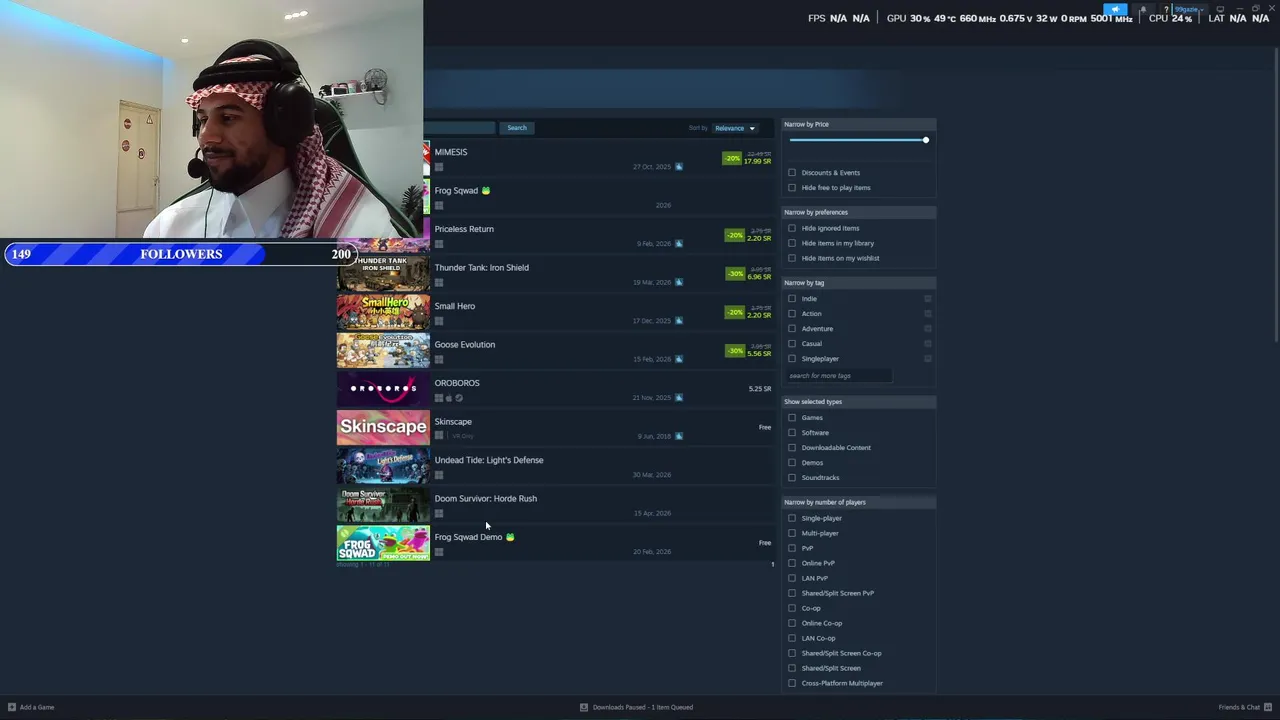Click the MIMESIS -20% discount badge
This screenshot has width=1280, height=720.
tap(732, 158)
